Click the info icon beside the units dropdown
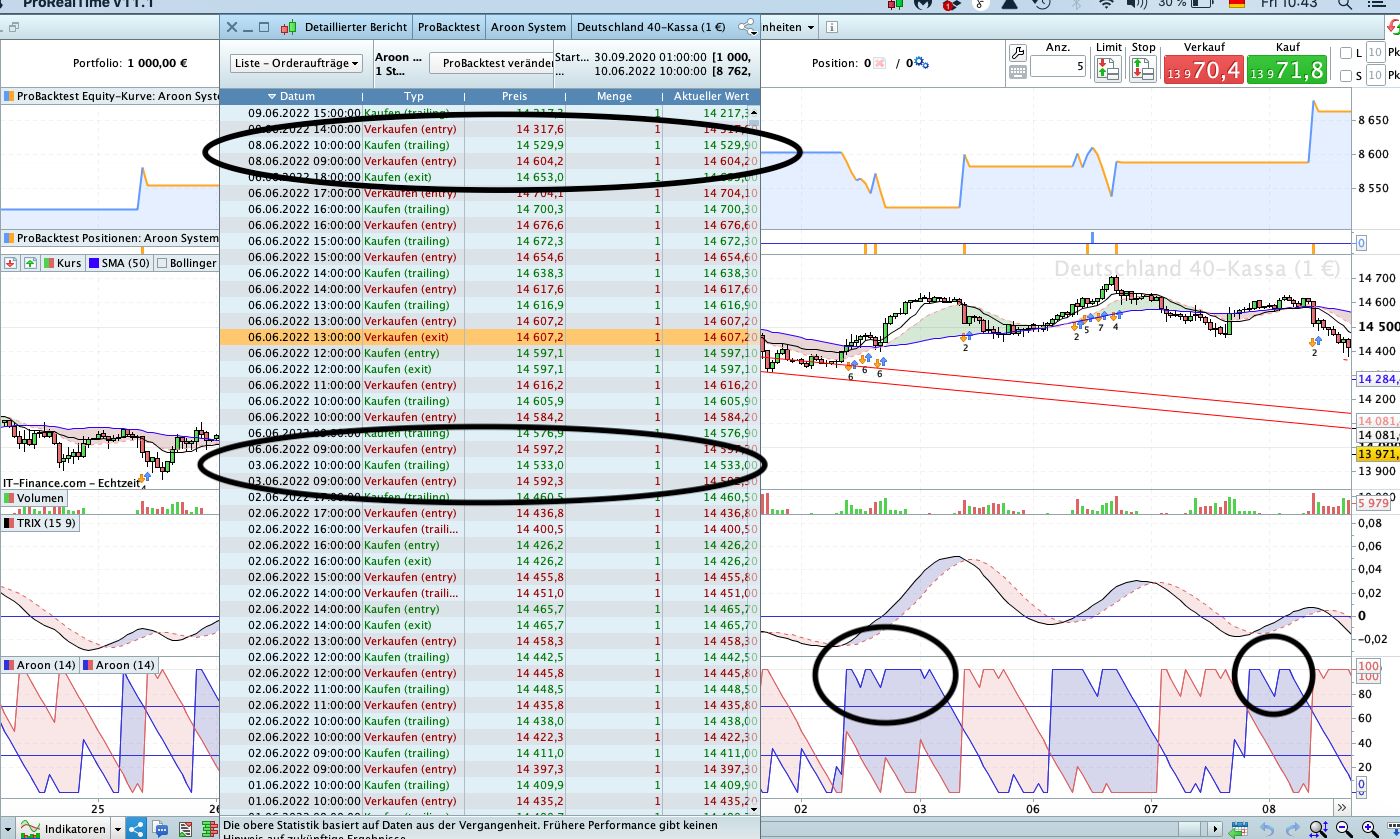 click(833, 27)
